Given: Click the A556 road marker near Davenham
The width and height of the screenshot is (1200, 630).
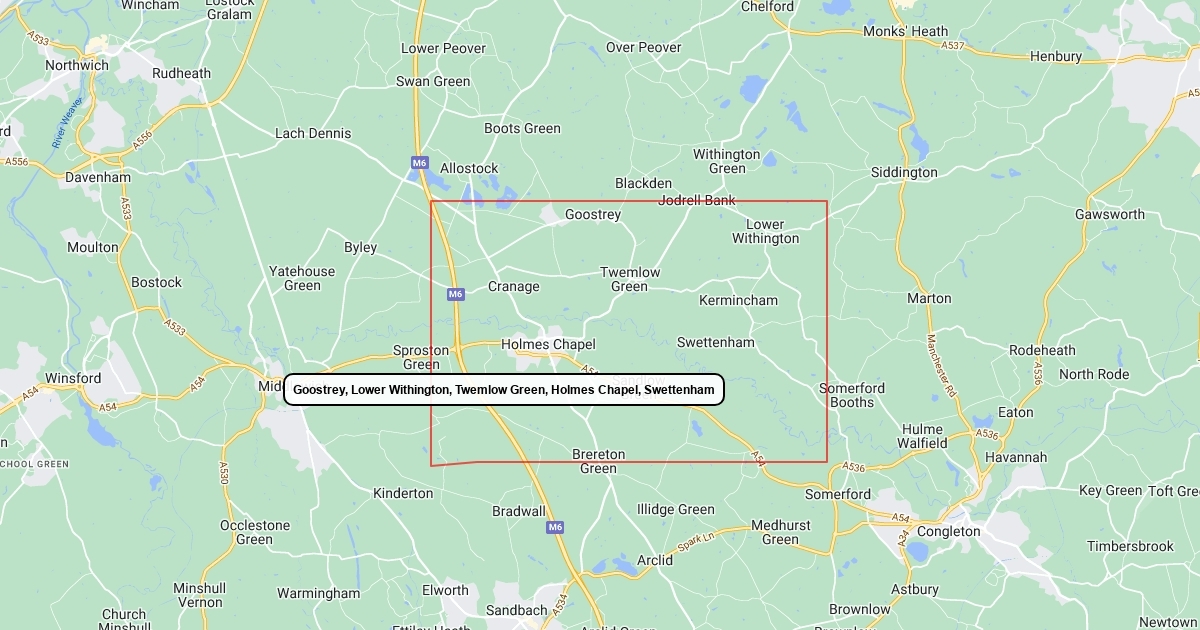Looking at the screenshot, I should tap(143, 139).
